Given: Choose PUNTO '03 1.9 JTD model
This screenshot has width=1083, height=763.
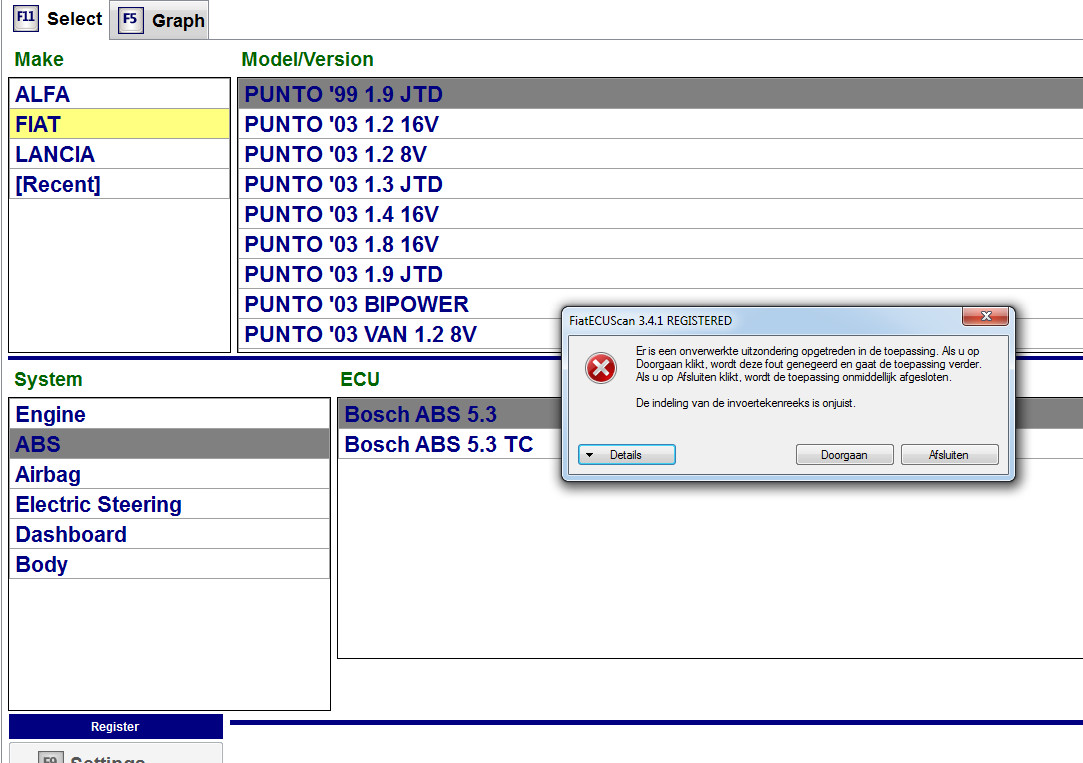Looking at the screenshot, I should click(660, 274).
